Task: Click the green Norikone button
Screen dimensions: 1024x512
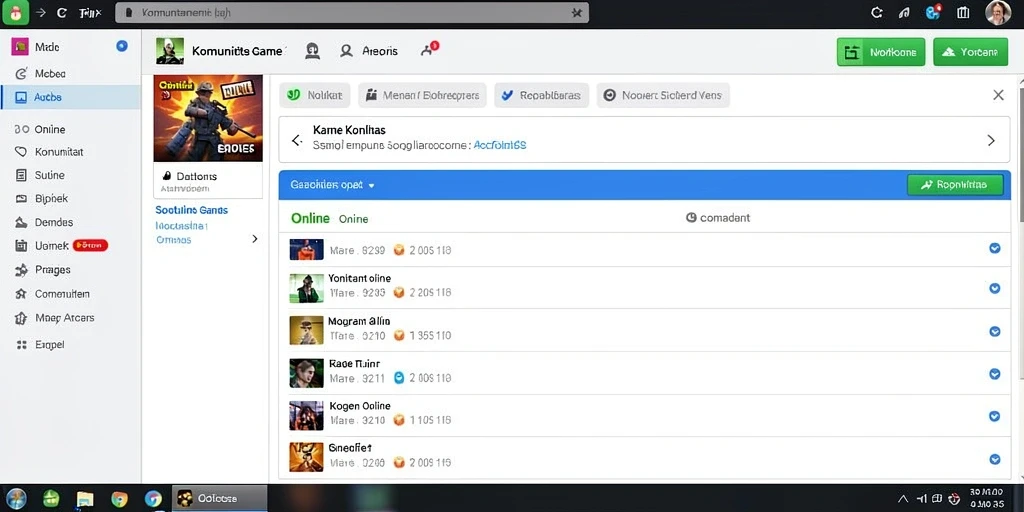Action: pos(881,52)
